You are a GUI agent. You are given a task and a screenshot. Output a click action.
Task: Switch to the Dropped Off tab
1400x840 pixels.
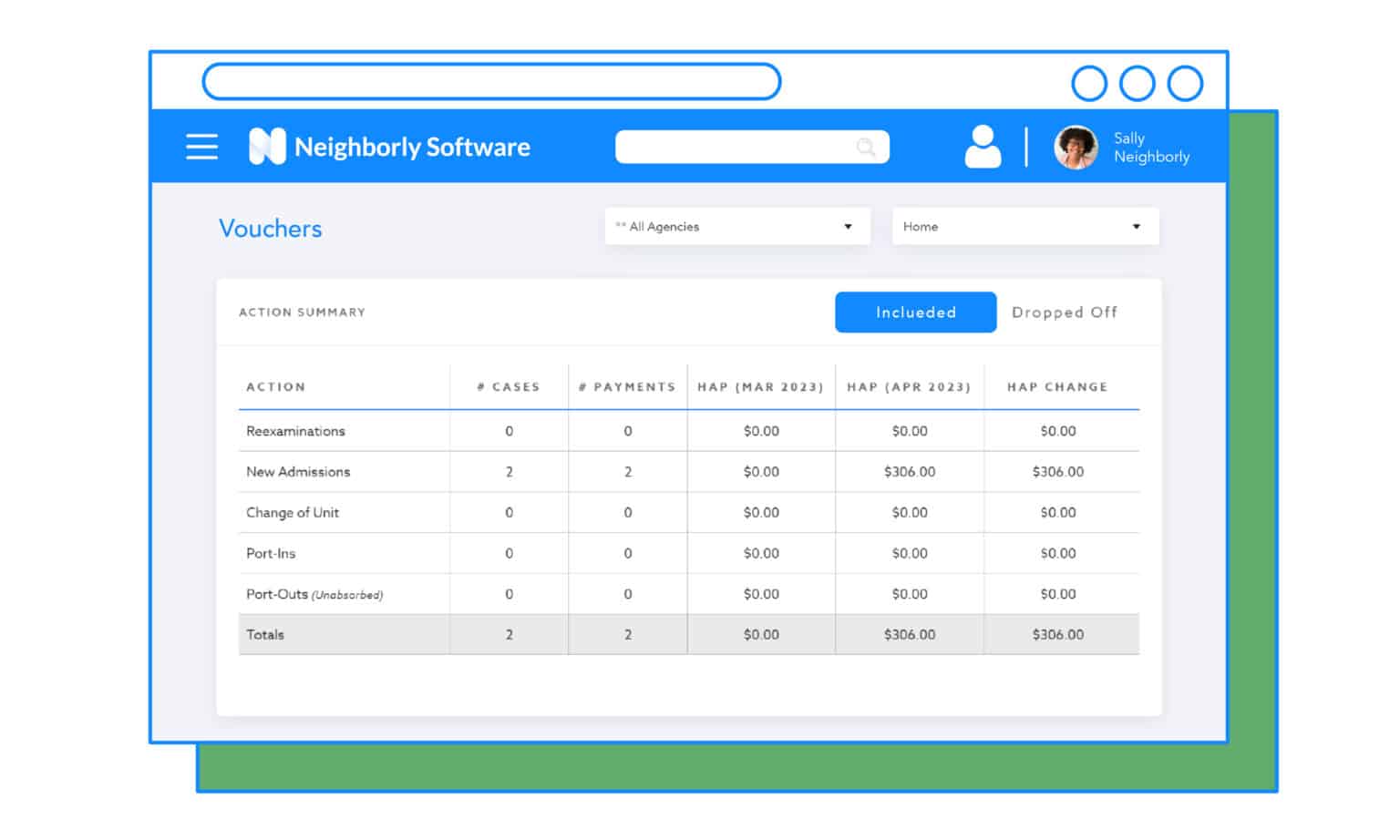(x=1064, y=312)
